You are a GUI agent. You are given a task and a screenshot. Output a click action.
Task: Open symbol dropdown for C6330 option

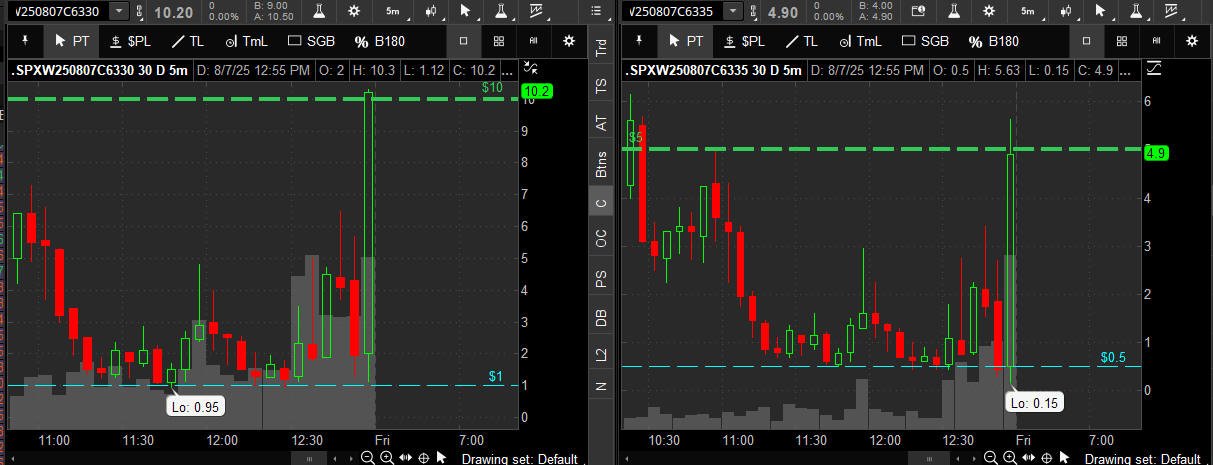(119, 11)
